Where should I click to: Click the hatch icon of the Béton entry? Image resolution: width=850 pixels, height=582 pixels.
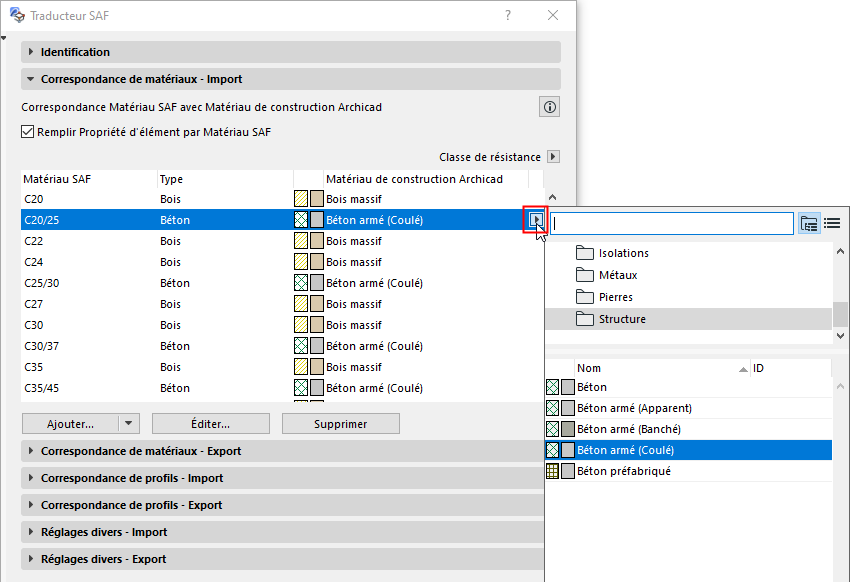tap(552, 387)
